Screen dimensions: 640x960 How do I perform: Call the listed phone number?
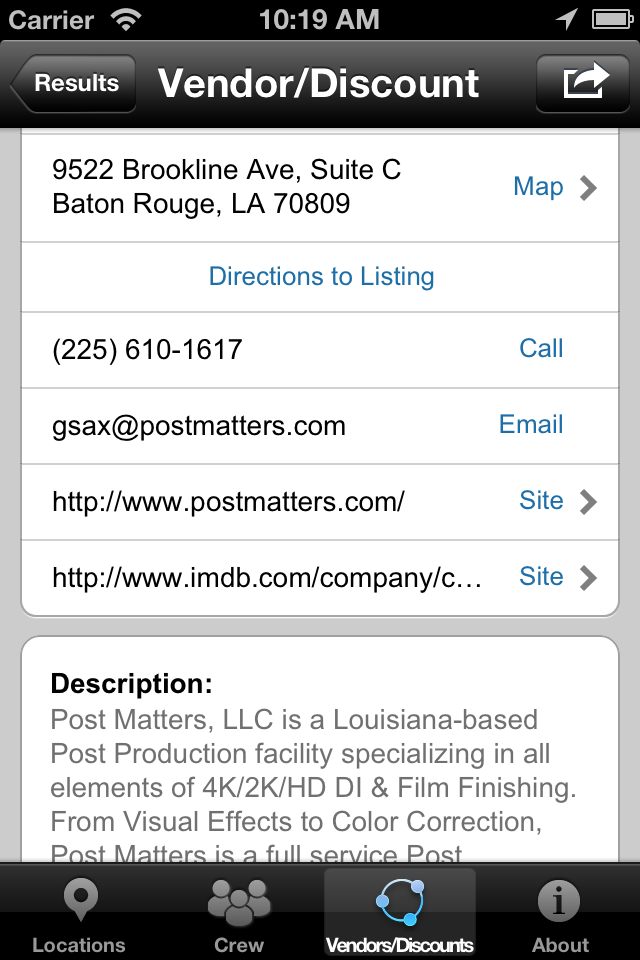[x=541, y=348]
